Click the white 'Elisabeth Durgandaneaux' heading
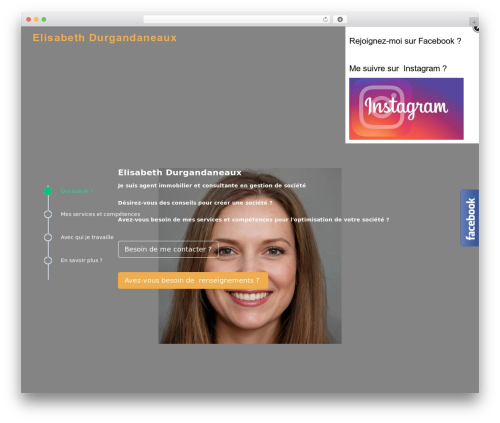500x423 pixels. point(180,172)
